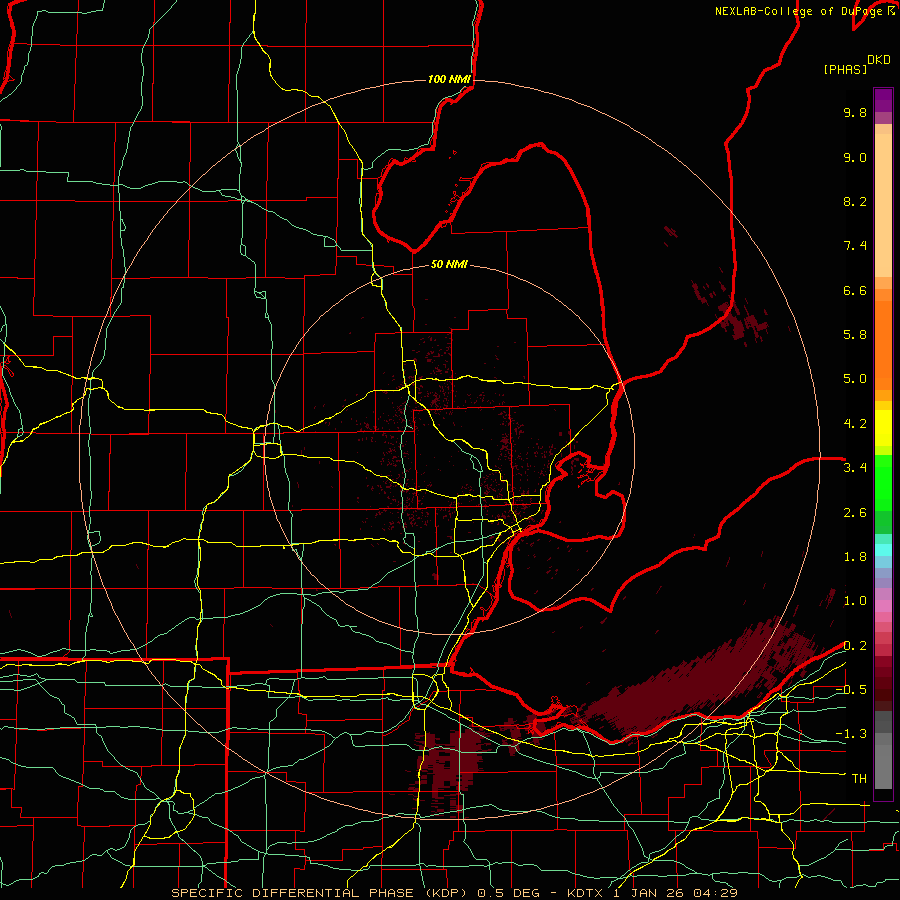Select the -0.5 value on the scale
900x900 pixels.
(851, 690)
